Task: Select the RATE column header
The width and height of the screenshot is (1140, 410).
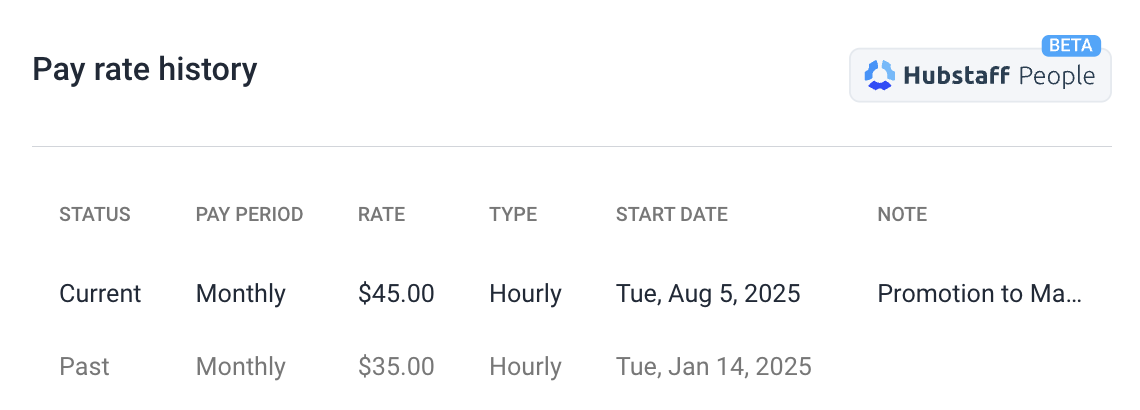Action: click(382, 214)
